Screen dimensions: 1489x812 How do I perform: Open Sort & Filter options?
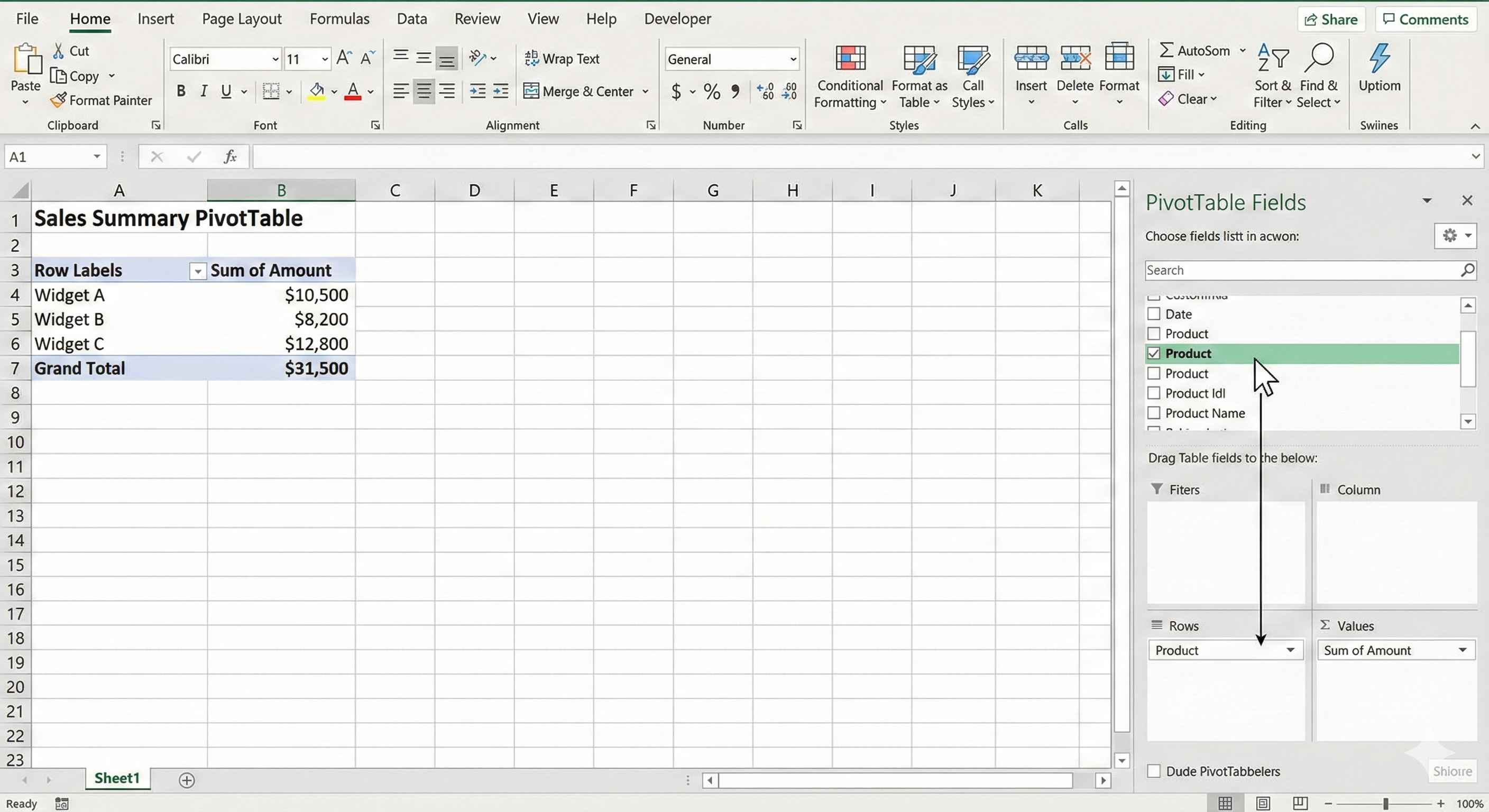click(1272, 75)
